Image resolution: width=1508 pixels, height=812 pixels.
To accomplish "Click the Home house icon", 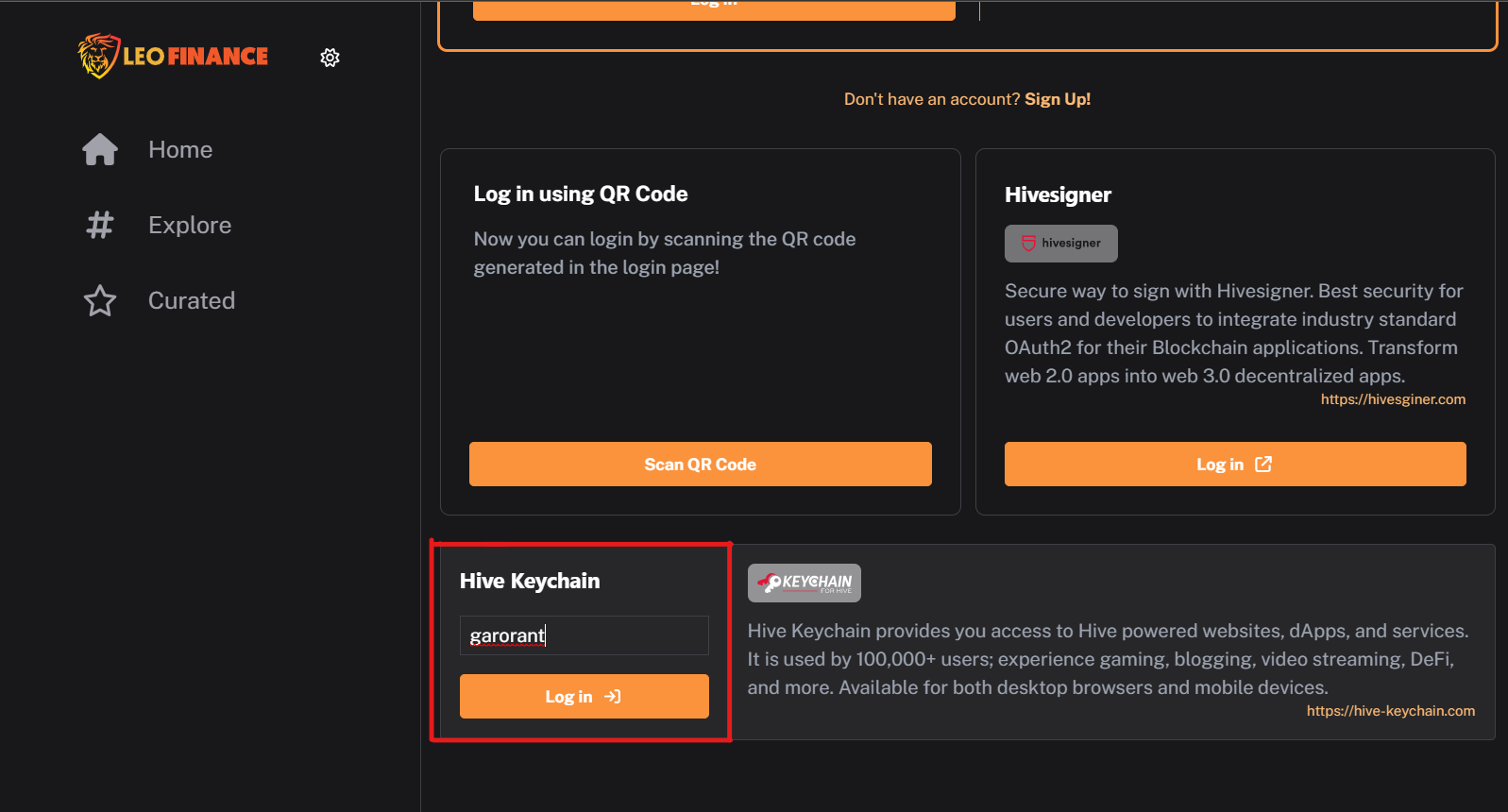I will point(100,149).
